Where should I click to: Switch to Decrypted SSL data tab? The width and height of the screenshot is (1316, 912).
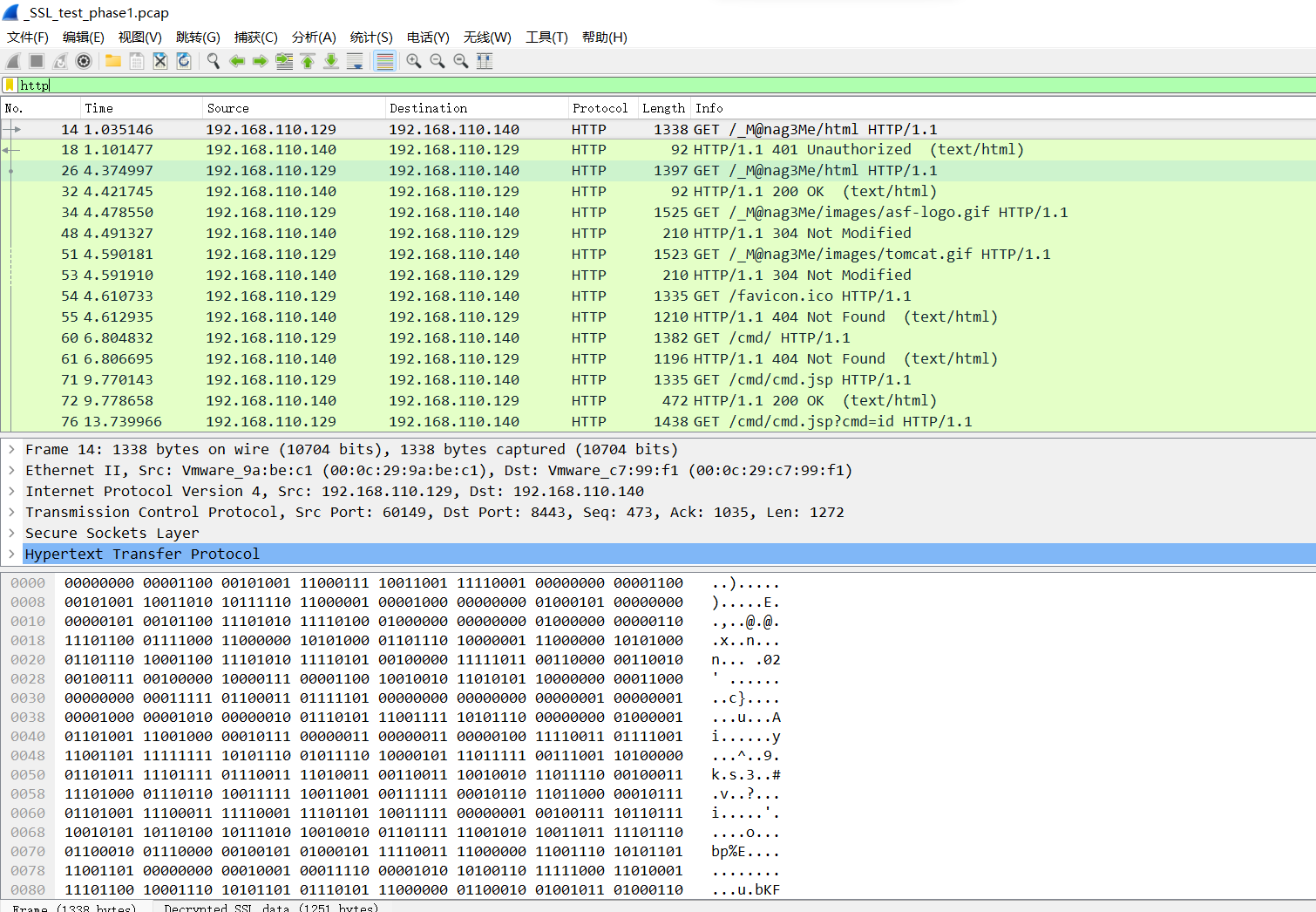(x=271, y=908)
